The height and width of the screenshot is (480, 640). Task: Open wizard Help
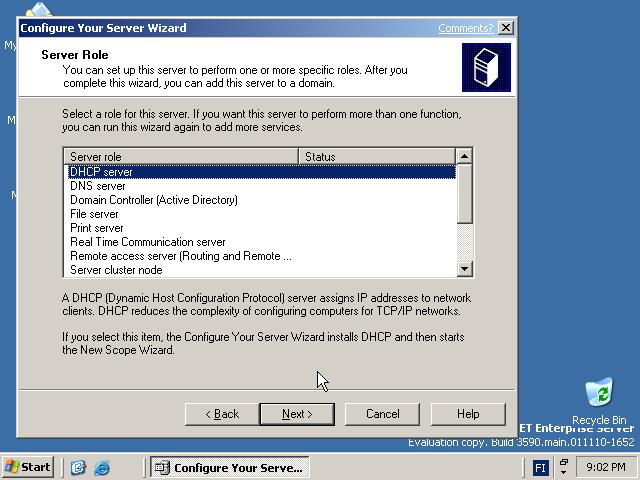(468, 414)
